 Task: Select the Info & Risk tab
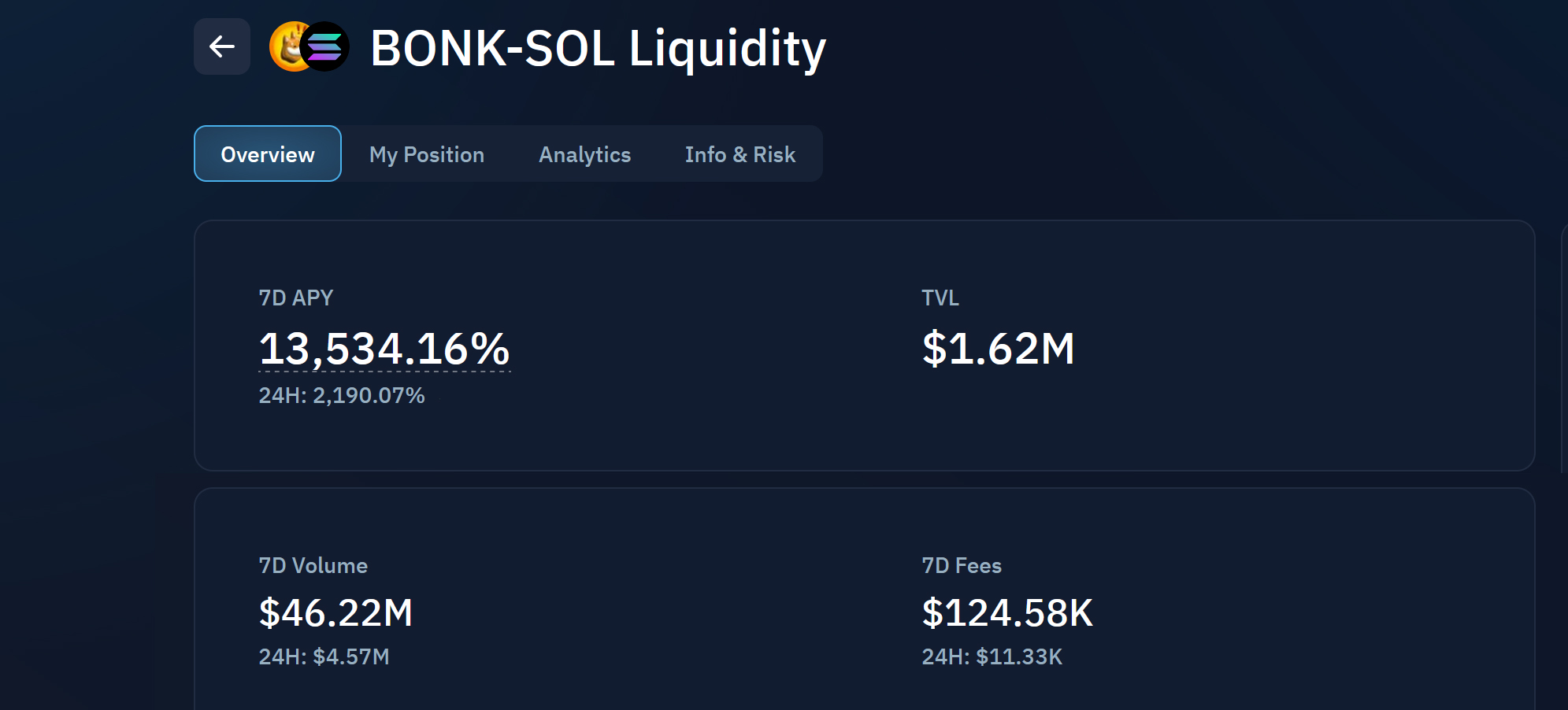(x=740, y=154)
